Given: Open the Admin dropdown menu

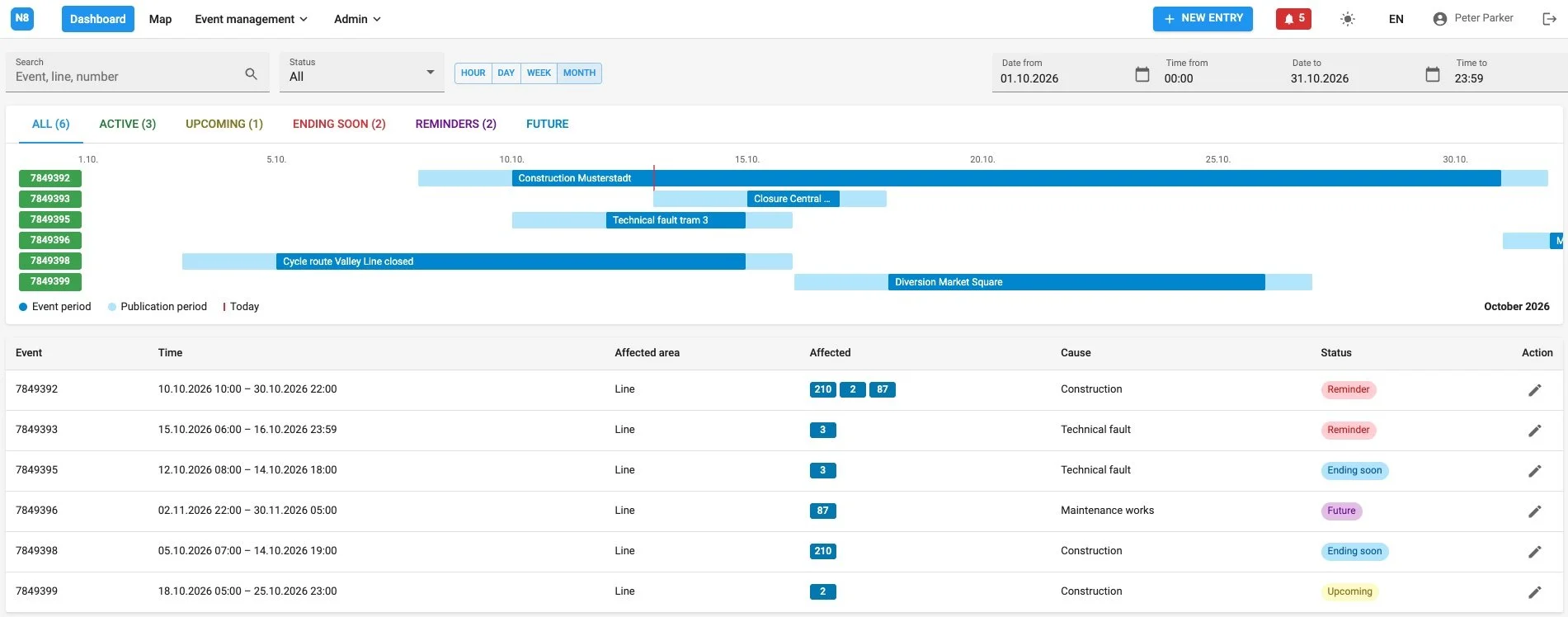Looking at the screenshot, I should (357, 19).
